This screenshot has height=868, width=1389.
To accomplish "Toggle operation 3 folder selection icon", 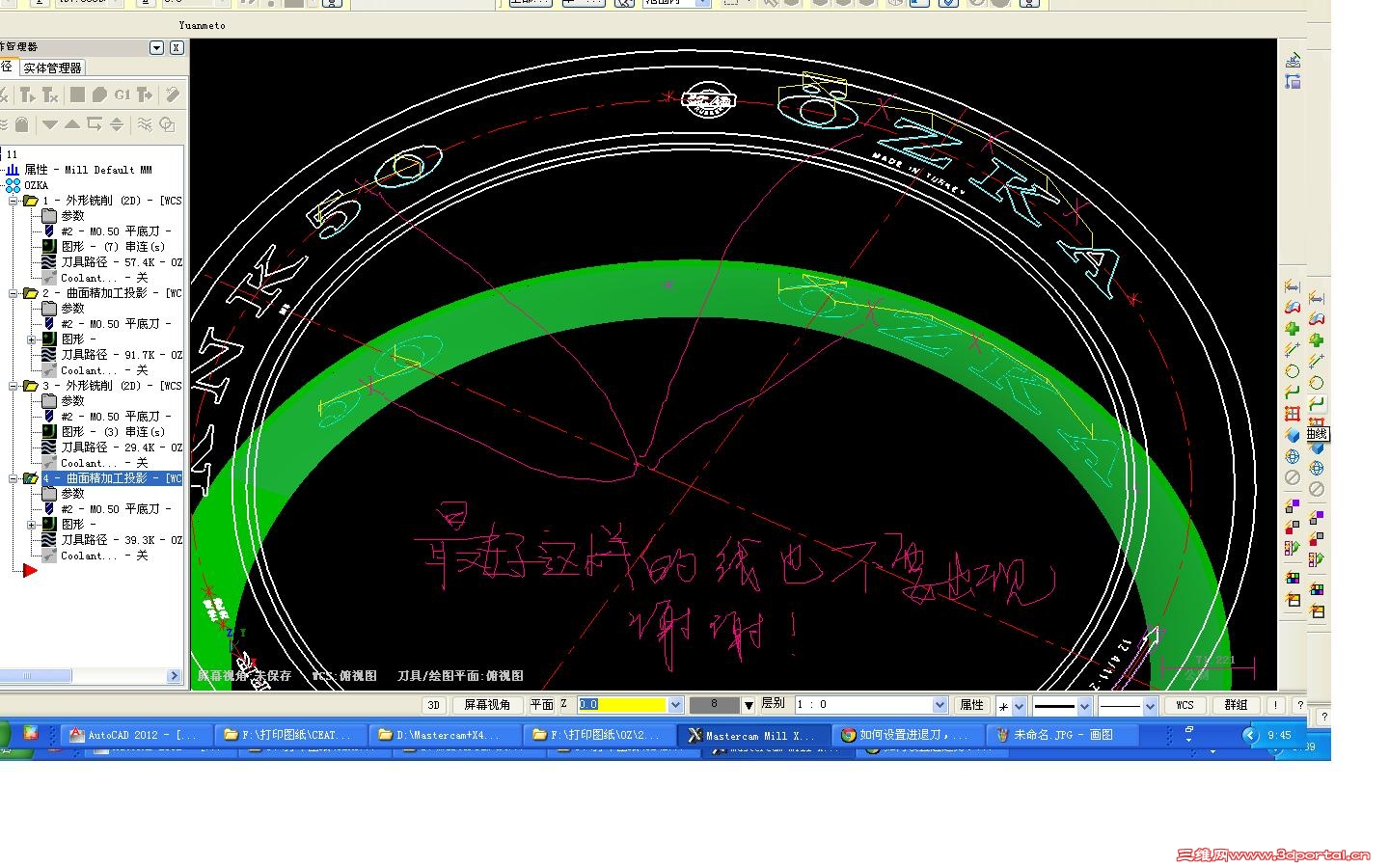I will coord(30,386).
